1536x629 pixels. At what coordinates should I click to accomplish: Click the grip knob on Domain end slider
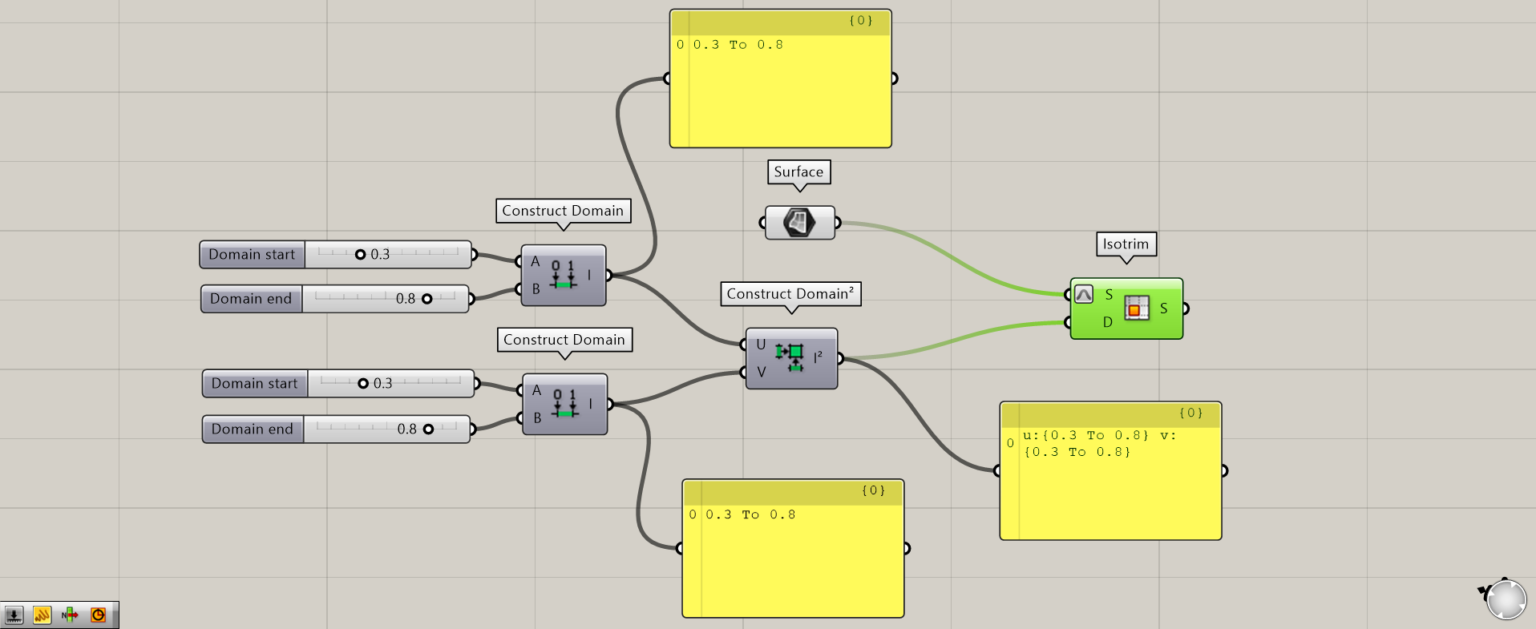point(428,298)
